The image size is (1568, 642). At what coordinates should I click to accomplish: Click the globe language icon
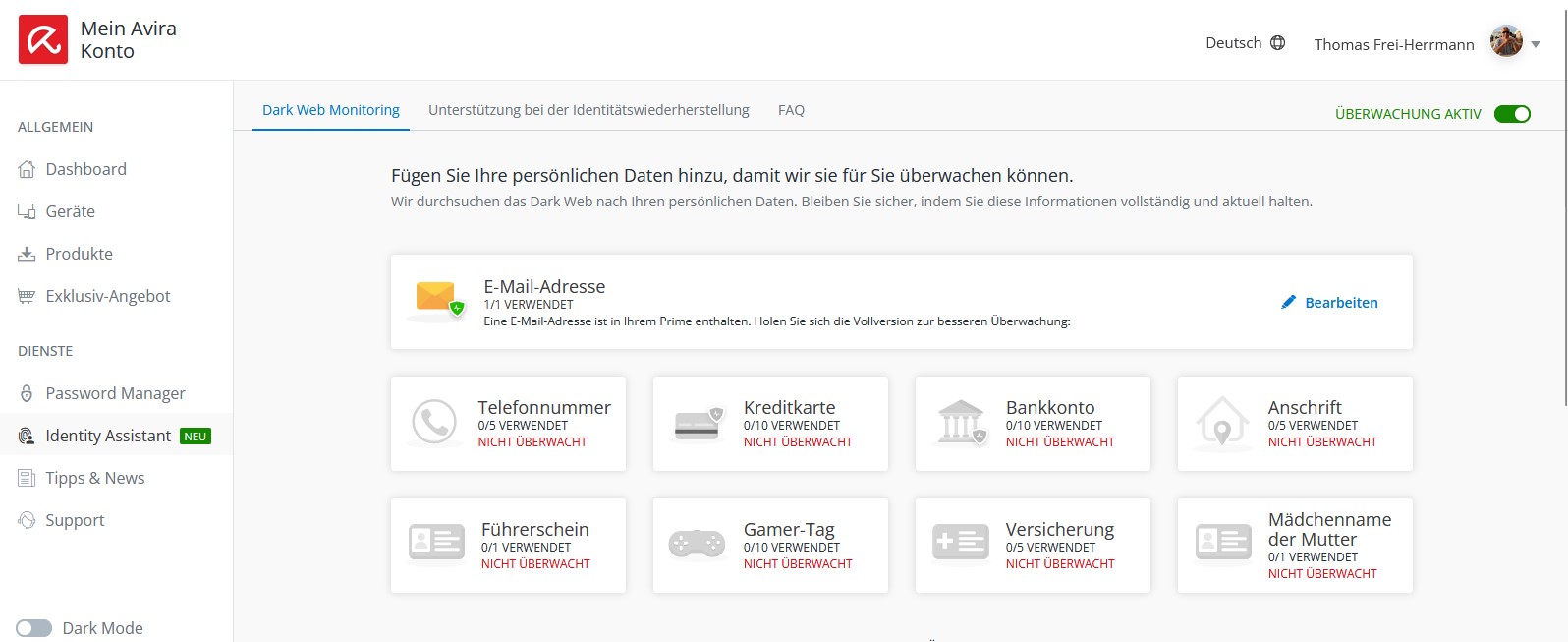1277,43
